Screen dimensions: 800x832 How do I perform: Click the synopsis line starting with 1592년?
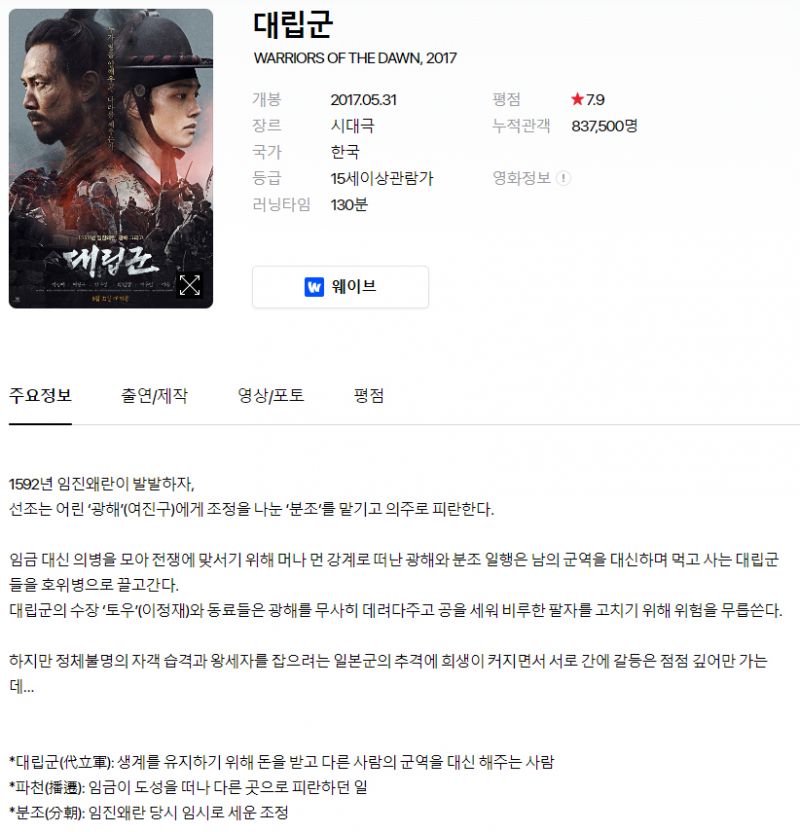[x=102, y=484]
